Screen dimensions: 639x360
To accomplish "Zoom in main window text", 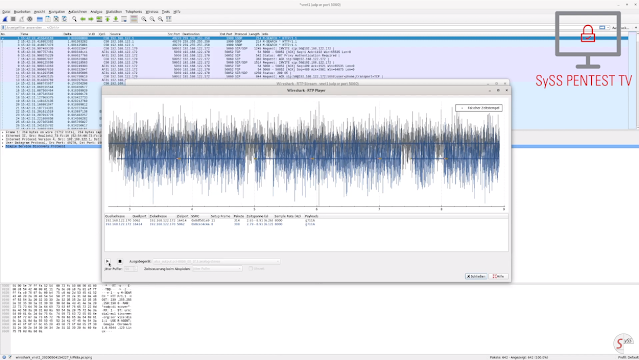I will [x=144, y=19].
